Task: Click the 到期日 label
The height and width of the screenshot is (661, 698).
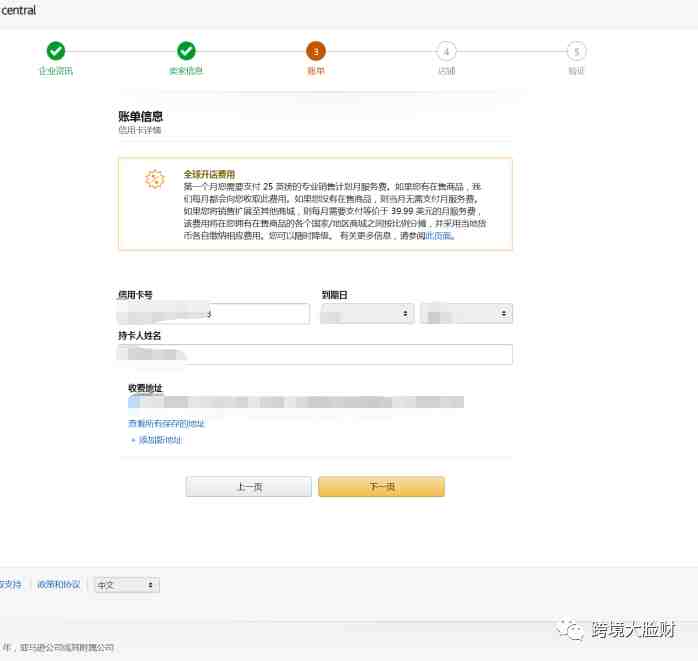Action: point(334,295)
